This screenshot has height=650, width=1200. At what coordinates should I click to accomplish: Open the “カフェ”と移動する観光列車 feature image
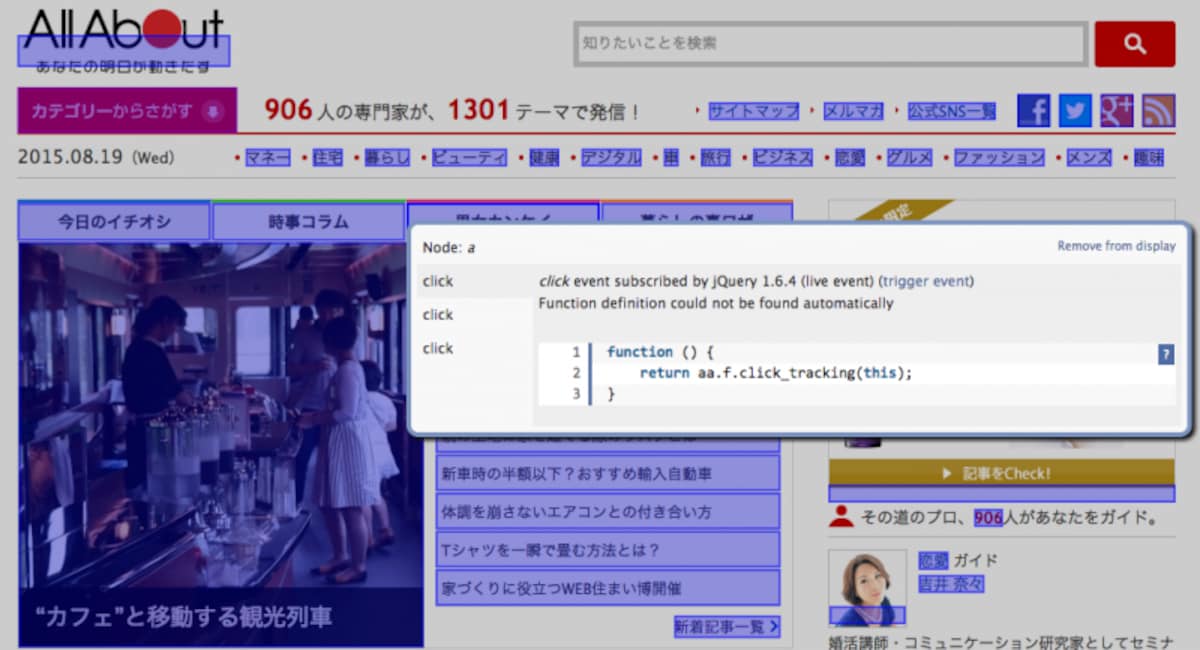coord(221,444)
